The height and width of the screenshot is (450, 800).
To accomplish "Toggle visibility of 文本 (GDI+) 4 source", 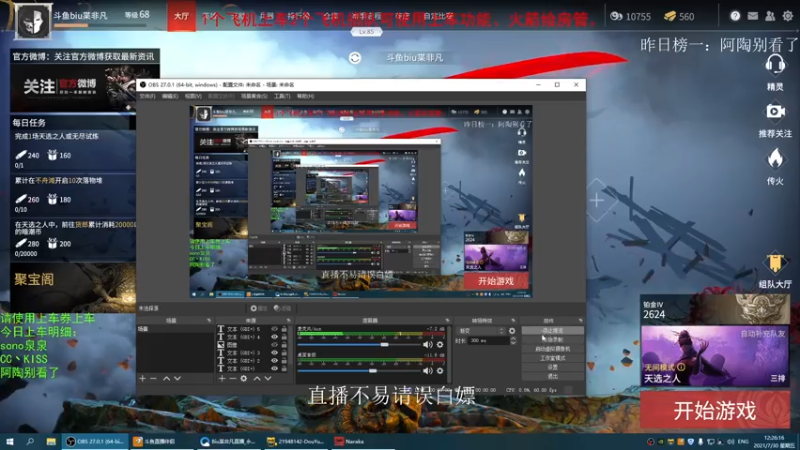I will pos(274,337).
